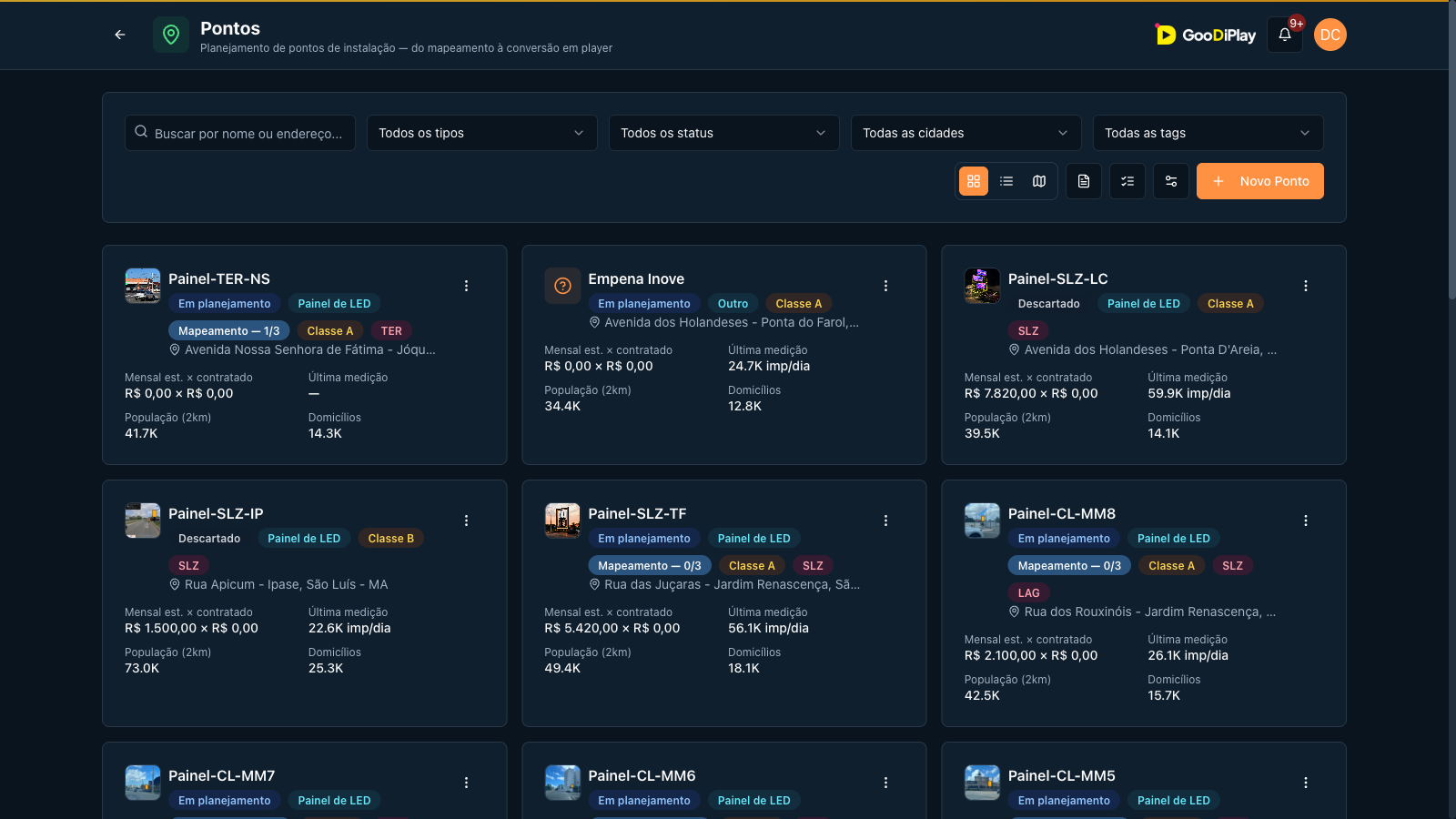Open the document report icon
The width and height of the screenshot is (1456, 819).
pos(1084,181)
